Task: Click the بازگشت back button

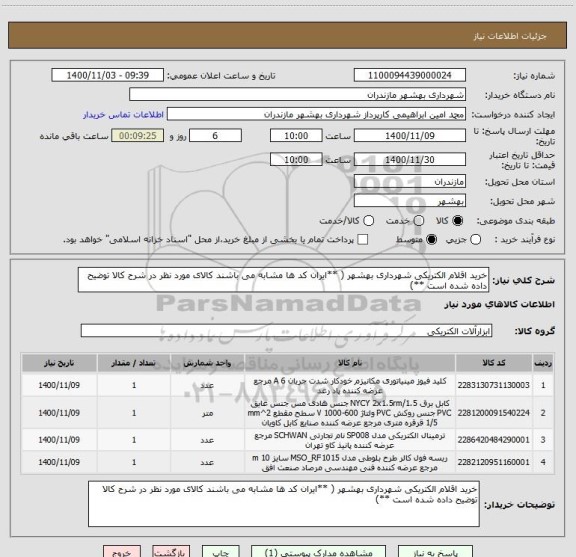Action: pos(171,552)
